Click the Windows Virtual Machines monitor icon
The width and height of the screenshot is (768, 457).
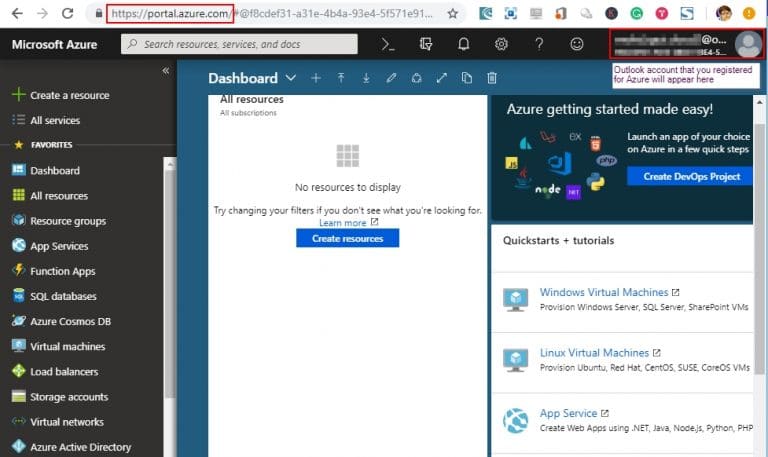(x=515, y=299)
